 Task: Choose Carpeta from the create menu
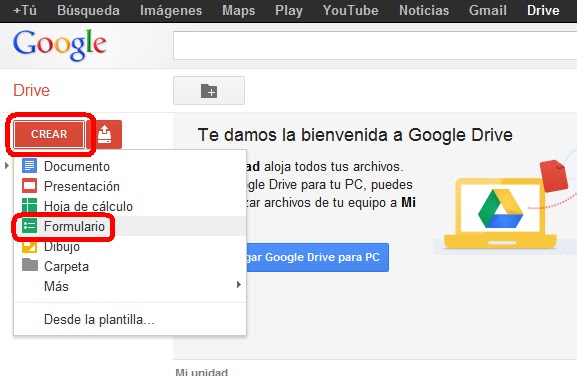(x=130, y=266)
